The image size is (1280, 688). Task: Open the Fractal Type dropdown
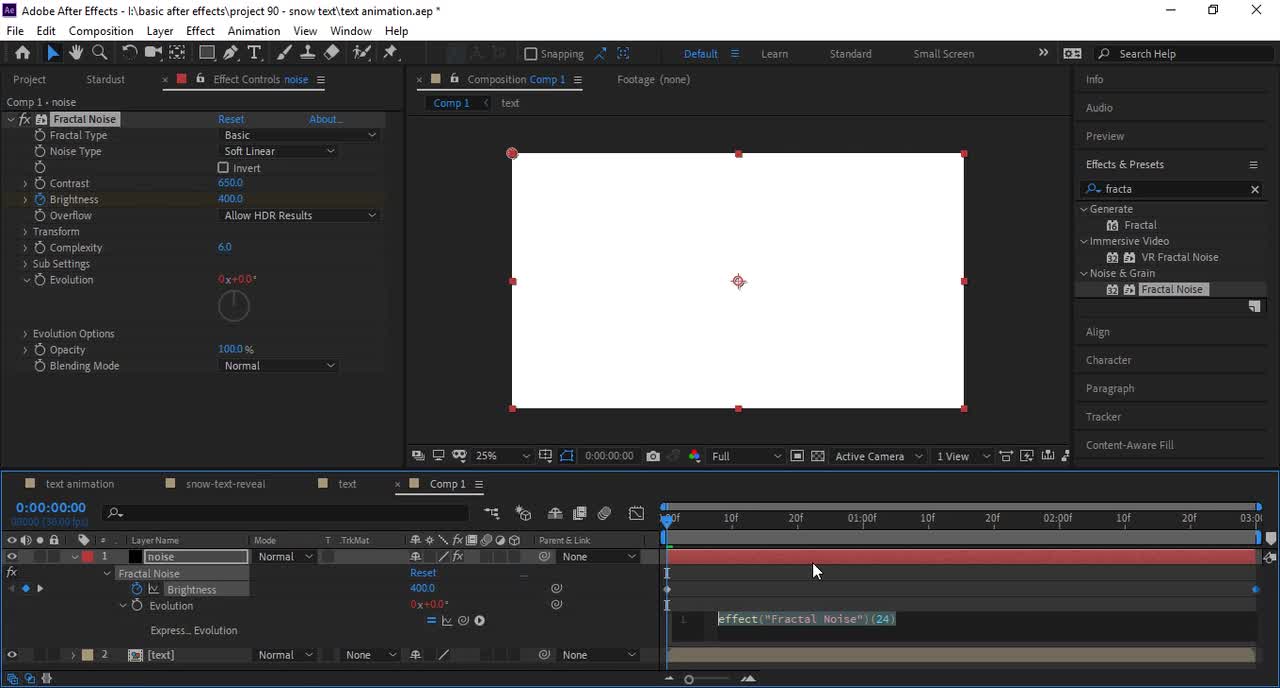click(x=299, y=135)
